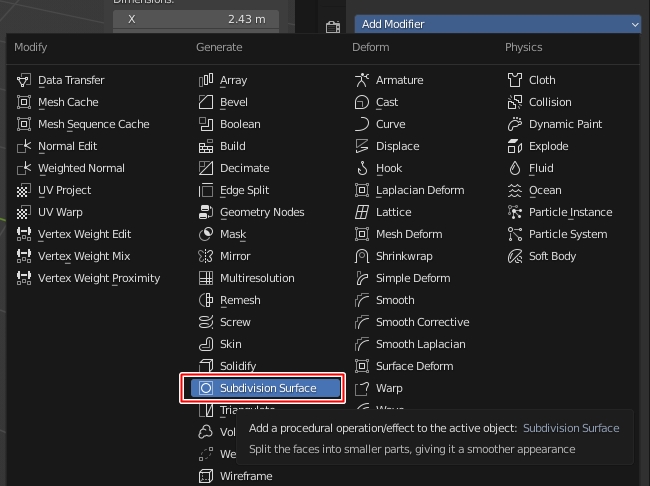Click the Boolean modifier icon
Image resolution: width=650 pixels, height=486 pixels.
(206, 124)
